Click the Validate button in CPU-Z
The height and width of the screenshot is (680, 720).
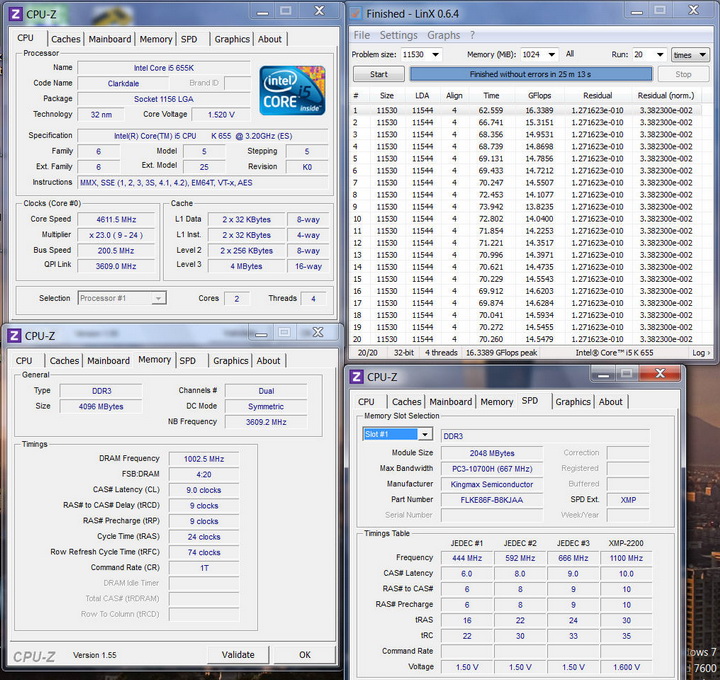click(238, 655)
